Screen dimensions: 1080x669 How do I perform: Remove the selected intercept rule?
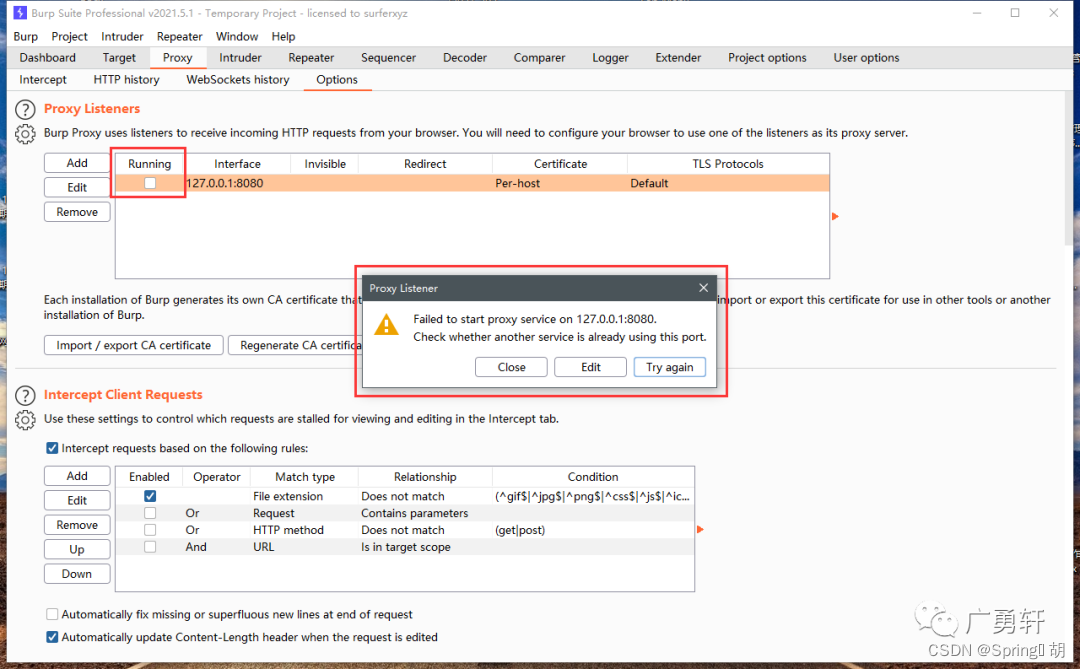[x=77, y=525]
